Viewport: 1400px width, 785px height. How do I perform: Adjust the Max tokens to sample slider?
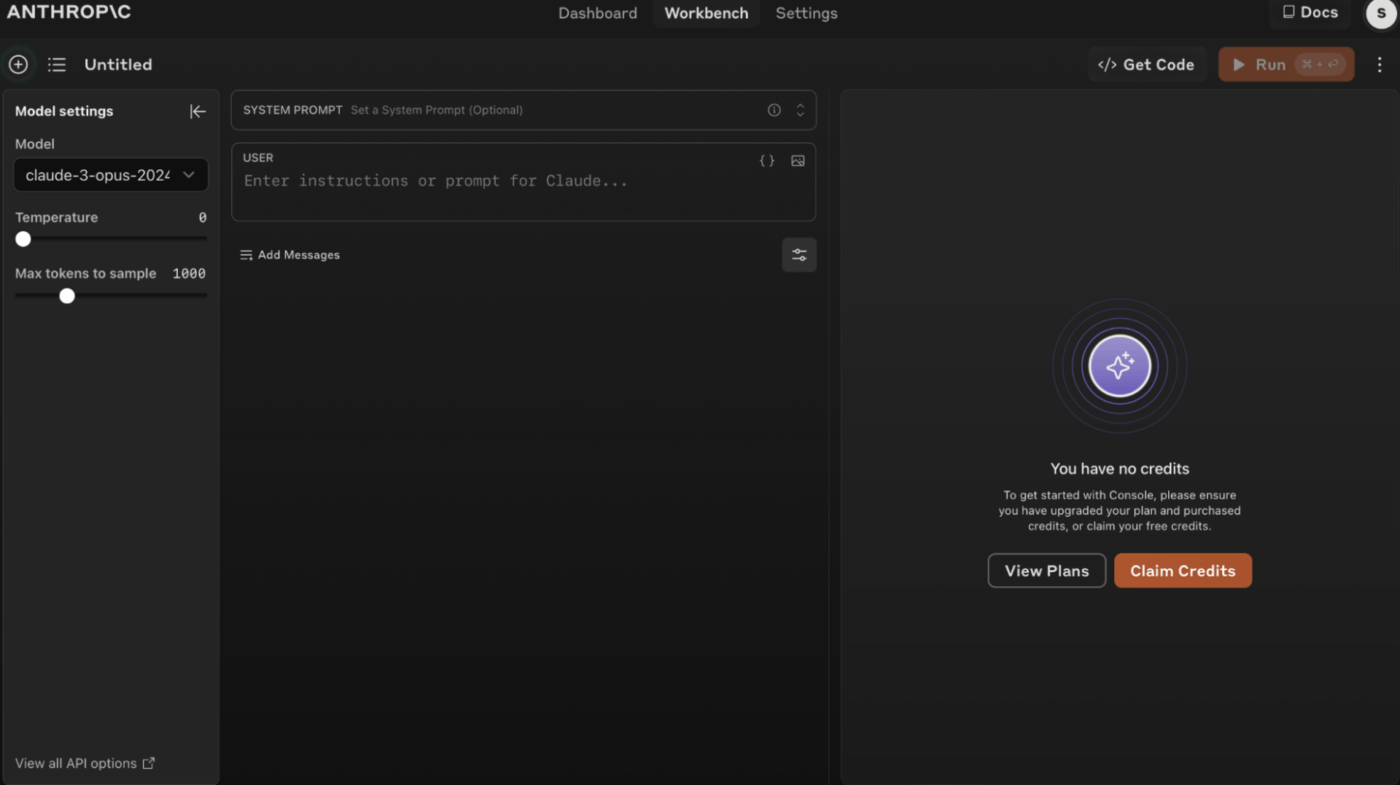click(67, 296)
